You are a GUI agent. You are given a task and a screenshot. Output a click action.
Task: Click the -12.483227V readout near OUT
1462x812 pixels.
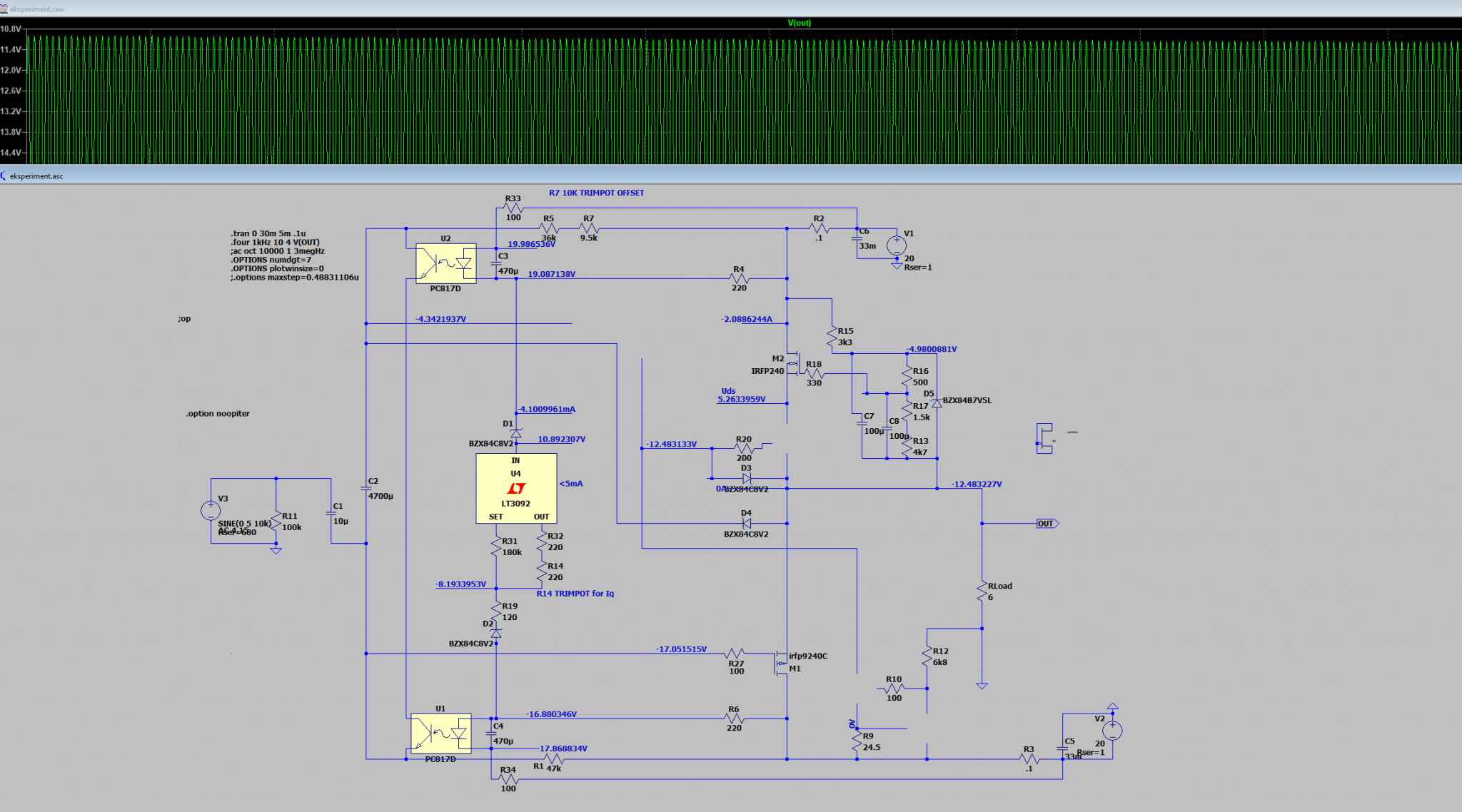pyautogui.click(x=977, y=484)
